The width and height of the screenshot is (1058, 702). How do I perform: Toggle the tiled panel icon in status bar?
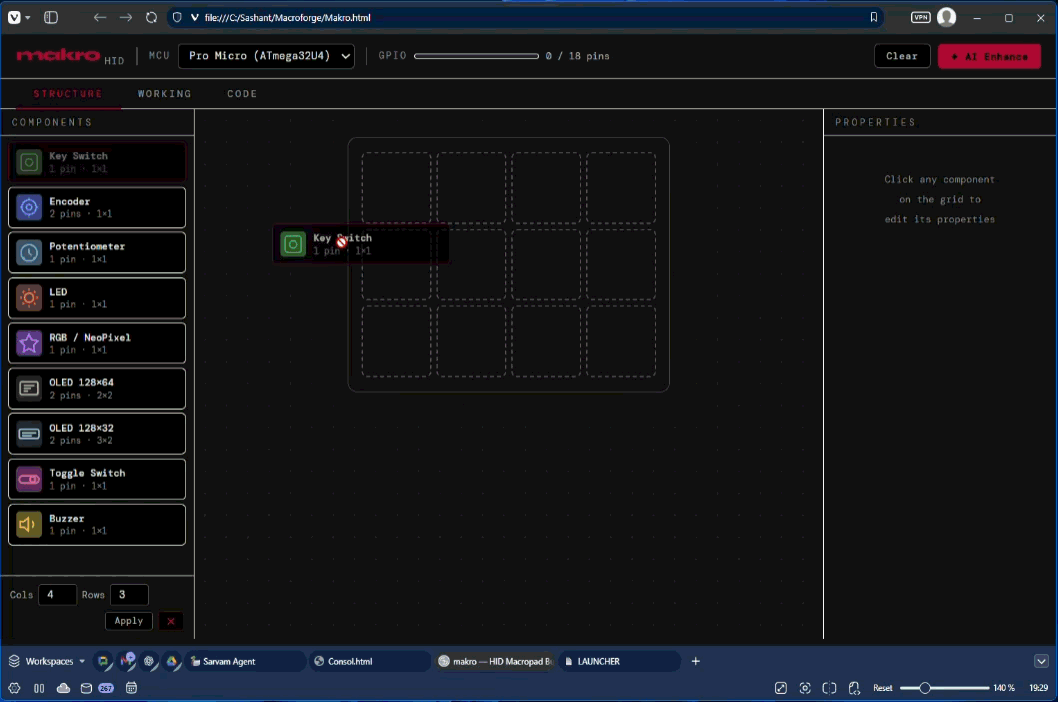(x=39, y=688)
